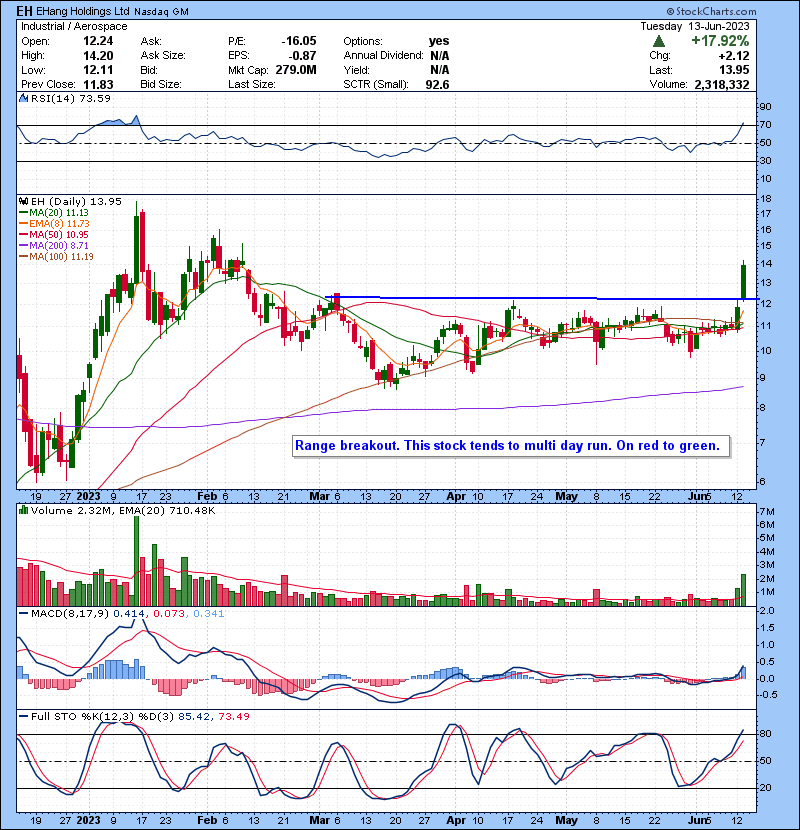Click the P/E value -16.05
800x830 pixels.
pyautogui.click(x=299, y=41)
